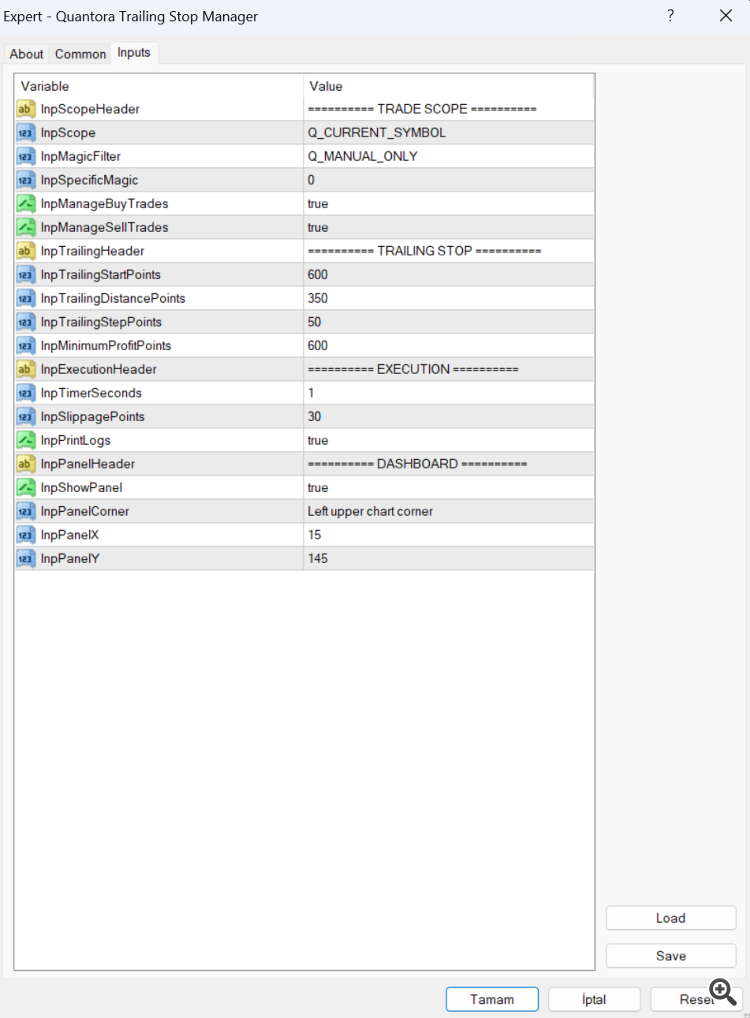Click the integer icon beside InpPanelY
This screenshot has height=1018, width=750.
25,559
